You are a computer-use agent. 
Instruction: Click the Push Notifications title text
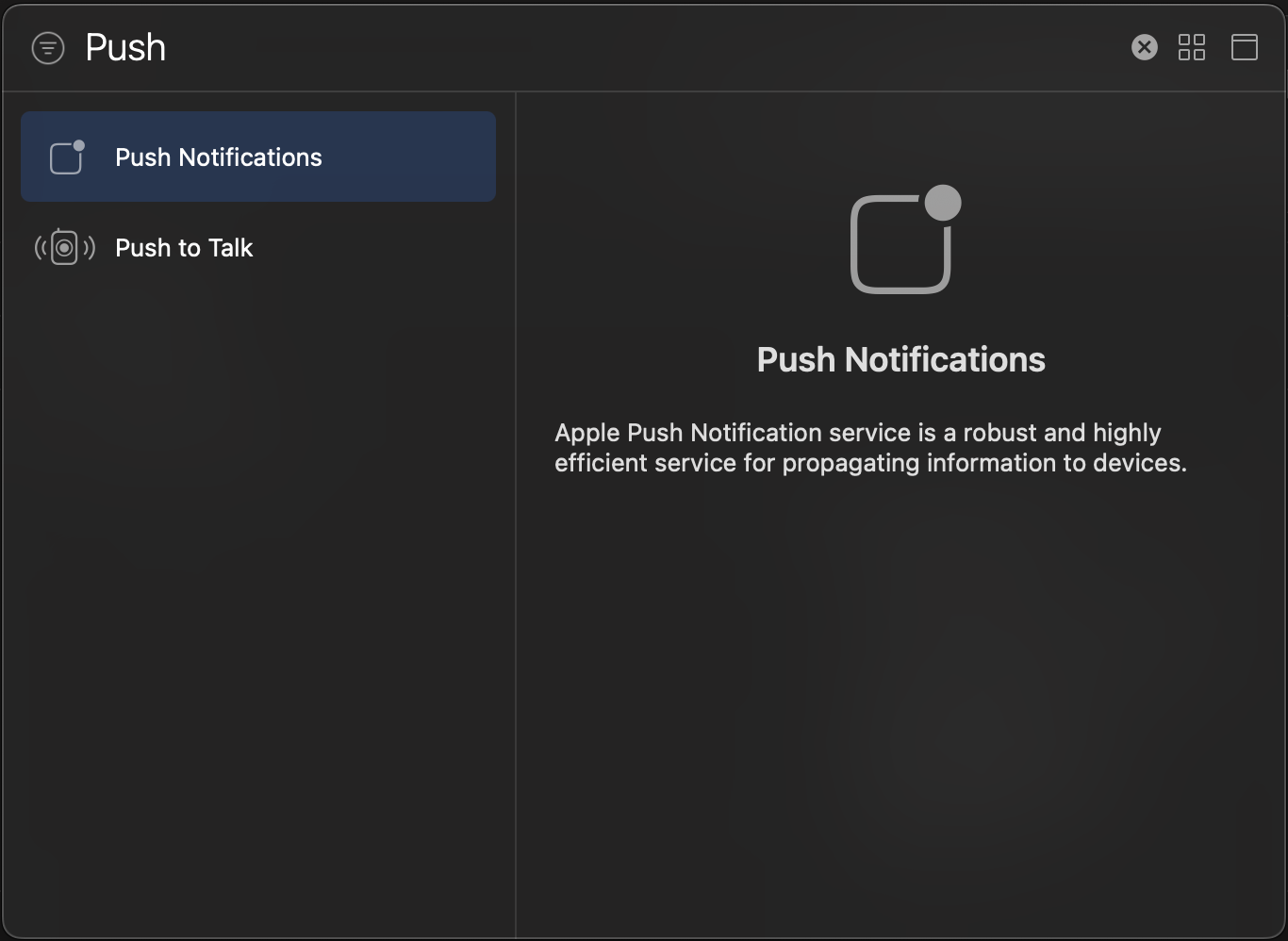(x=900, y=359)
